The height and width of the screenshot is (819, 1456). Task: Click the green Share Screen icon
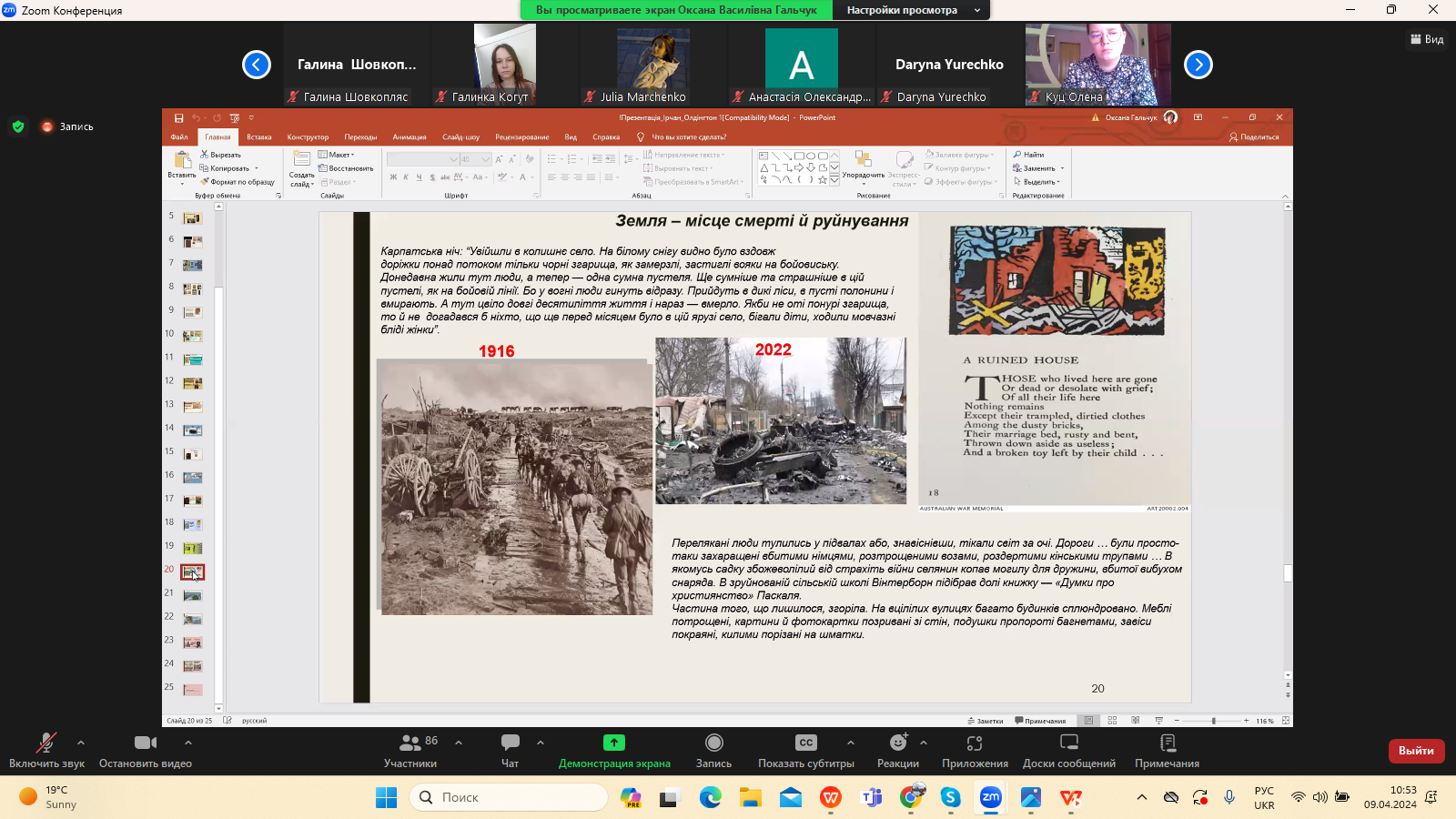point(614,743)
